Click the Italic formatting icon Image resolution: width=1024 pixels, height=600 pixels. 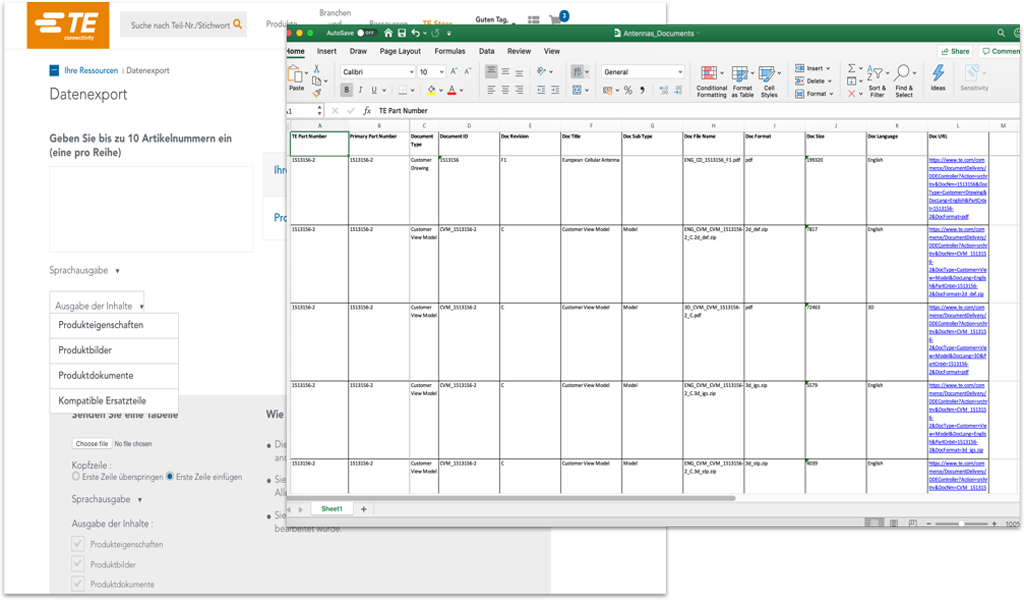point(360,90)
